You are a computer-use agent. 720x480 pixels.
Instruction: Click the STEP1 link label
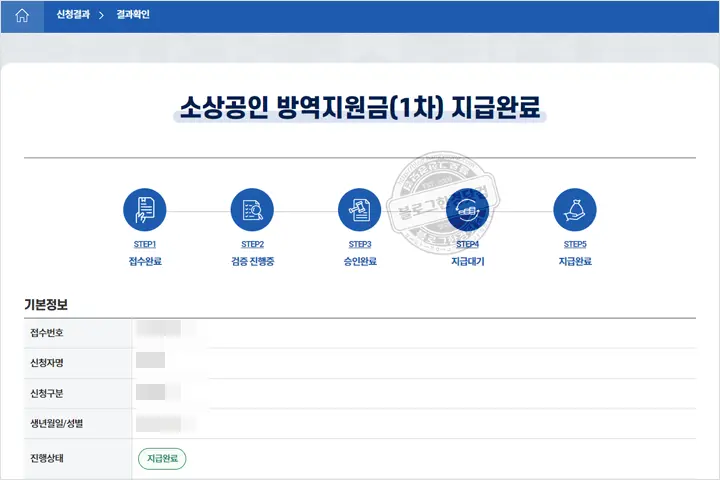point(145,244)
